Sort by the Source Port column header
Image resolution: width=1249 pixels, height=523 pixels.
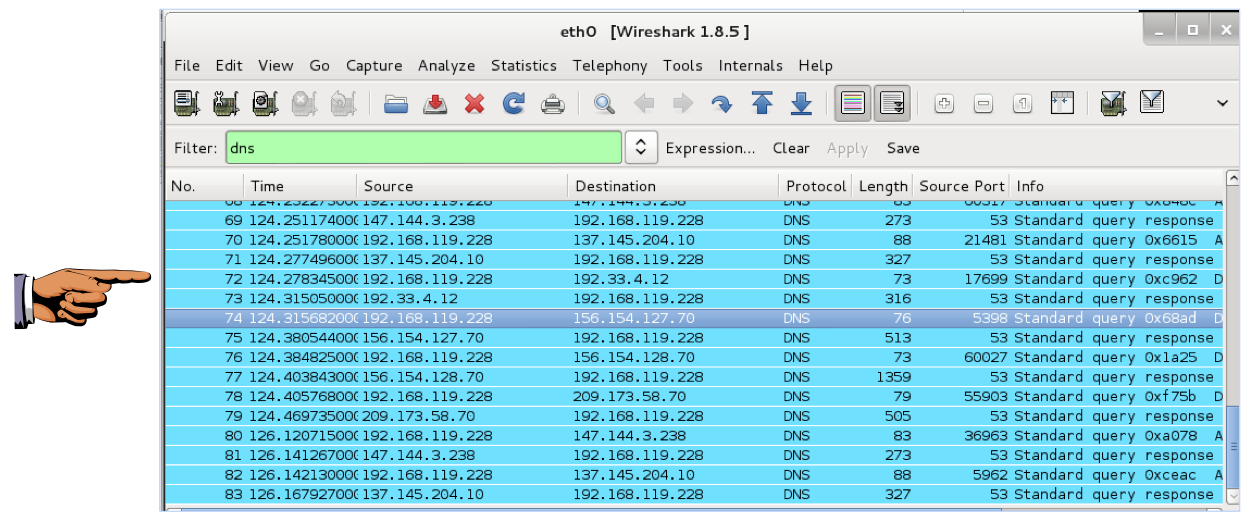tap(961, 186)
